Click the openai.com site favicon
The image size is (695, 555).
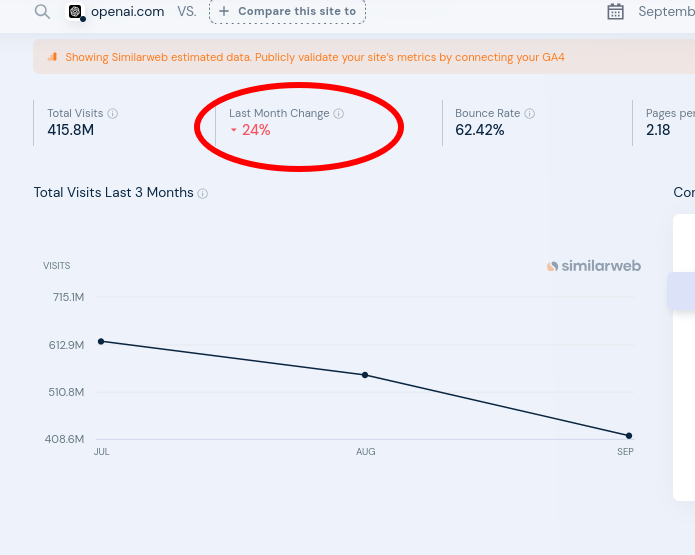[x=75, y=12]
